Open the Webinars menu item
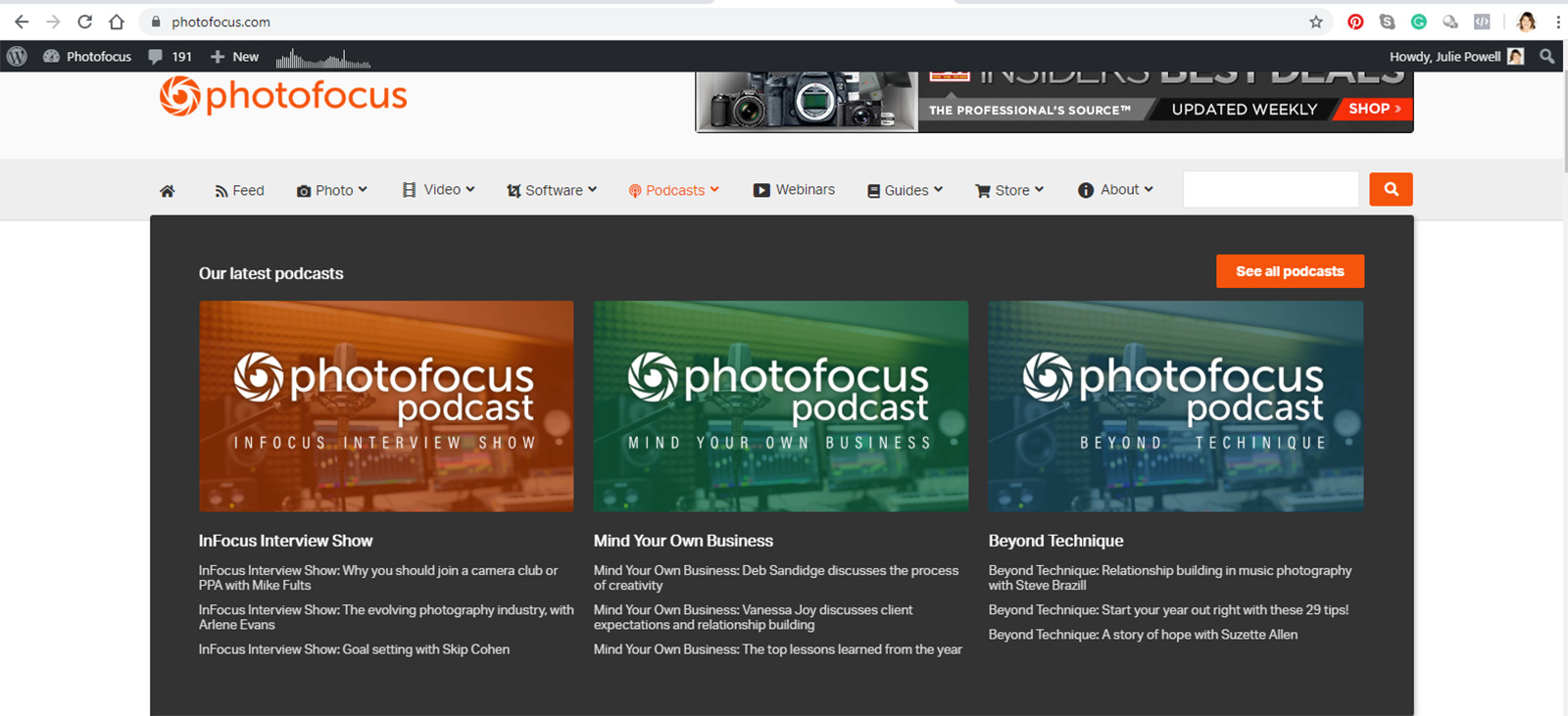Image resolution: width=1568 pixels, height=716 pixels. [x=794, y=190]
